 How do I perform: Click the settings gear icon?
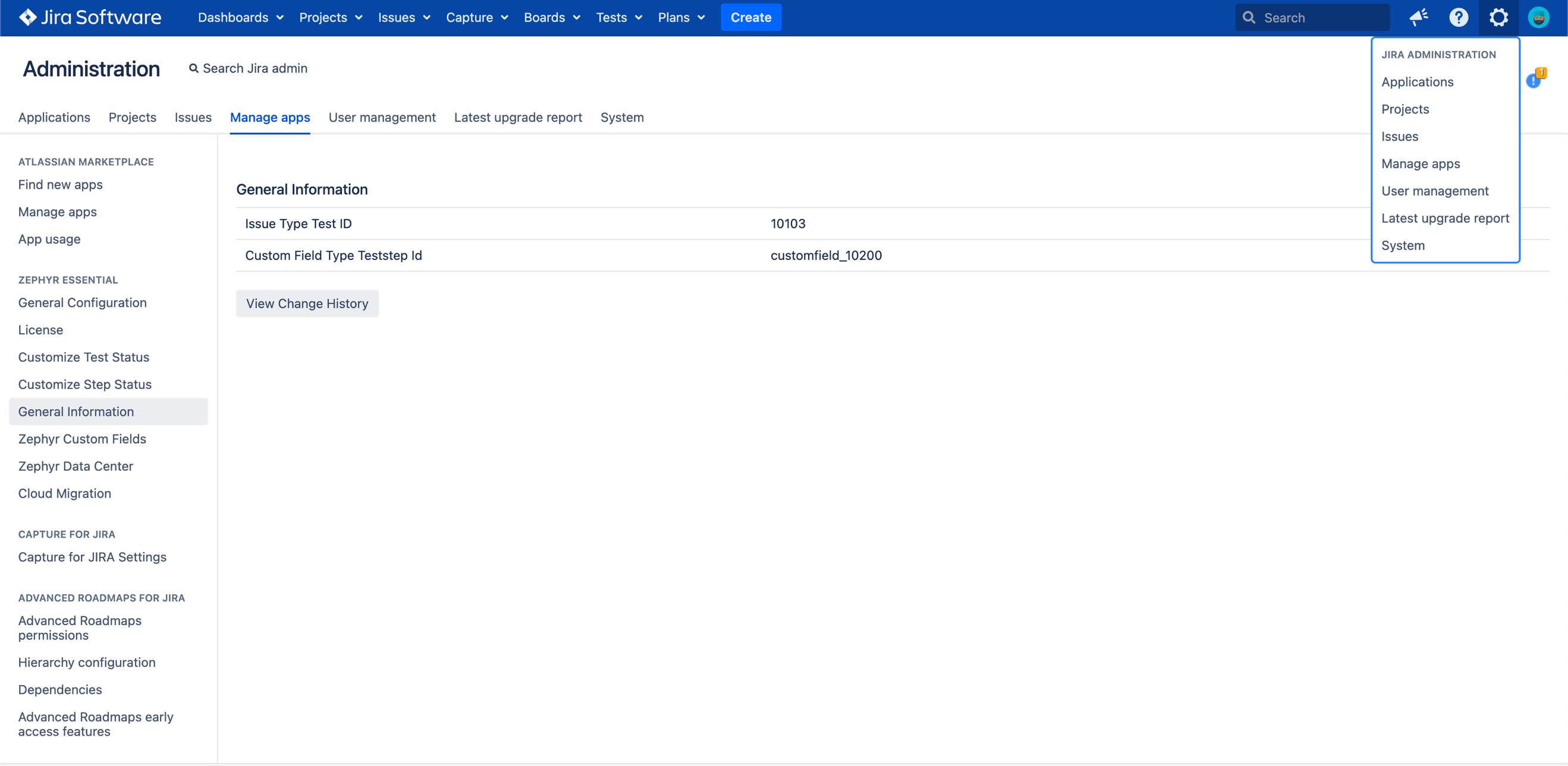coord(1498,18)
